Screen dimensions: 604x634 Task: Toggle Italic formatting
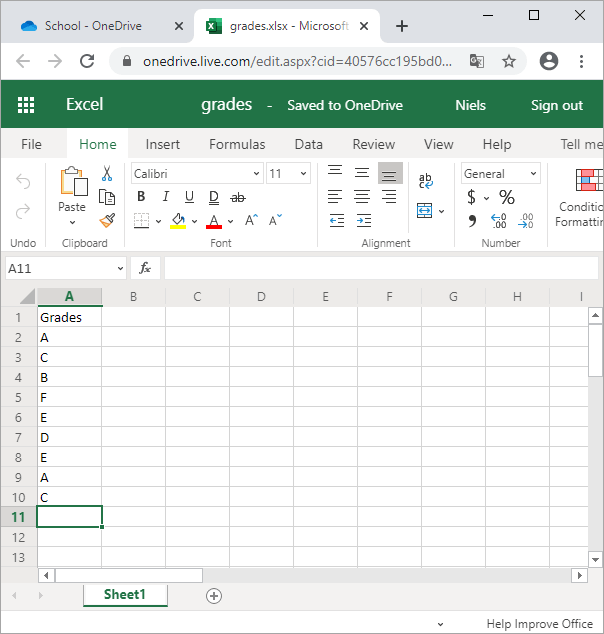click(x=165, y=197)
